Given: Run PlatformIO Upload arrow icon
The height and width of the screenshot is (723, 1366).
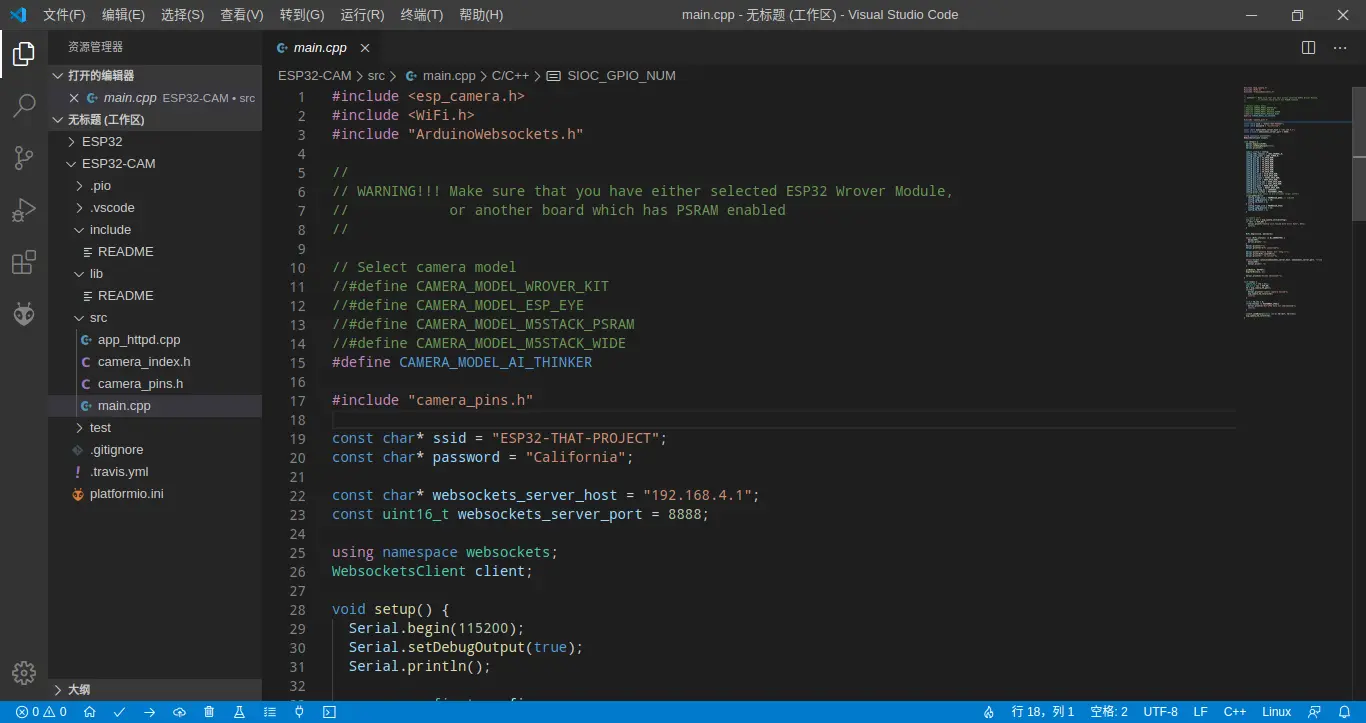Looking at the screenshot, I should click(x=149, y=712).
